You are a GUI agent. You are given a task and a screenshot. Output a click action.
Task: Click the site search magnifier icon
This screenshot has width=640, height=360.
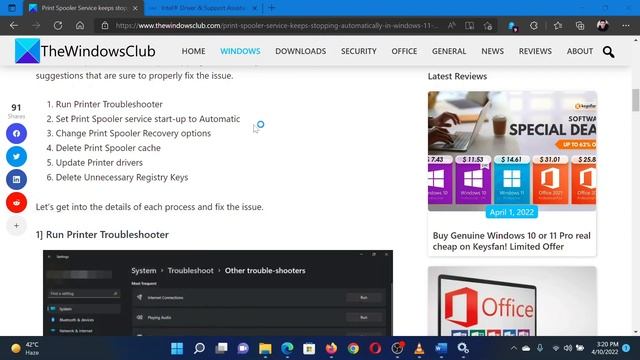pos(608,52)
